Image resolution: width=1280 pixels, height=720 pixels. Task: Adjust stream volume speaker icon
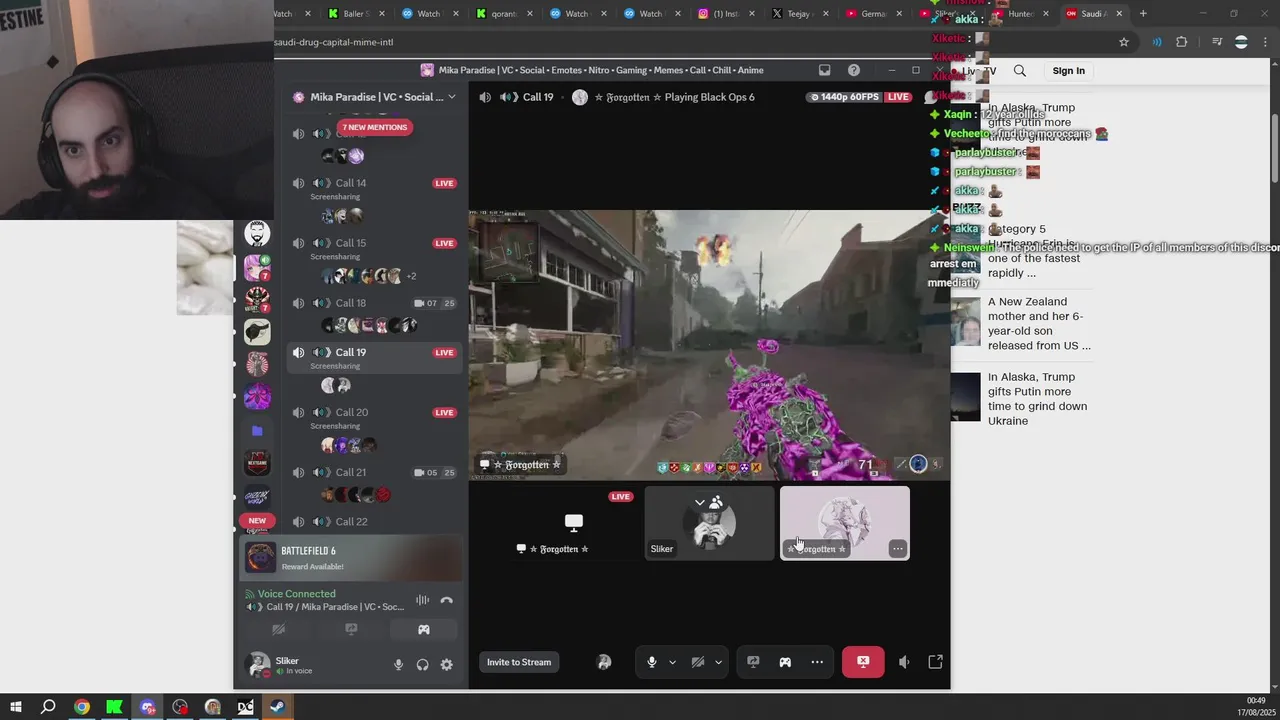click(904, 662)
